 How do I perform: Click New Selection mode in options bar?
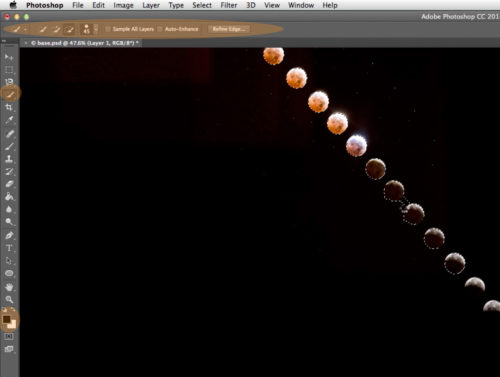pos(43,29)
